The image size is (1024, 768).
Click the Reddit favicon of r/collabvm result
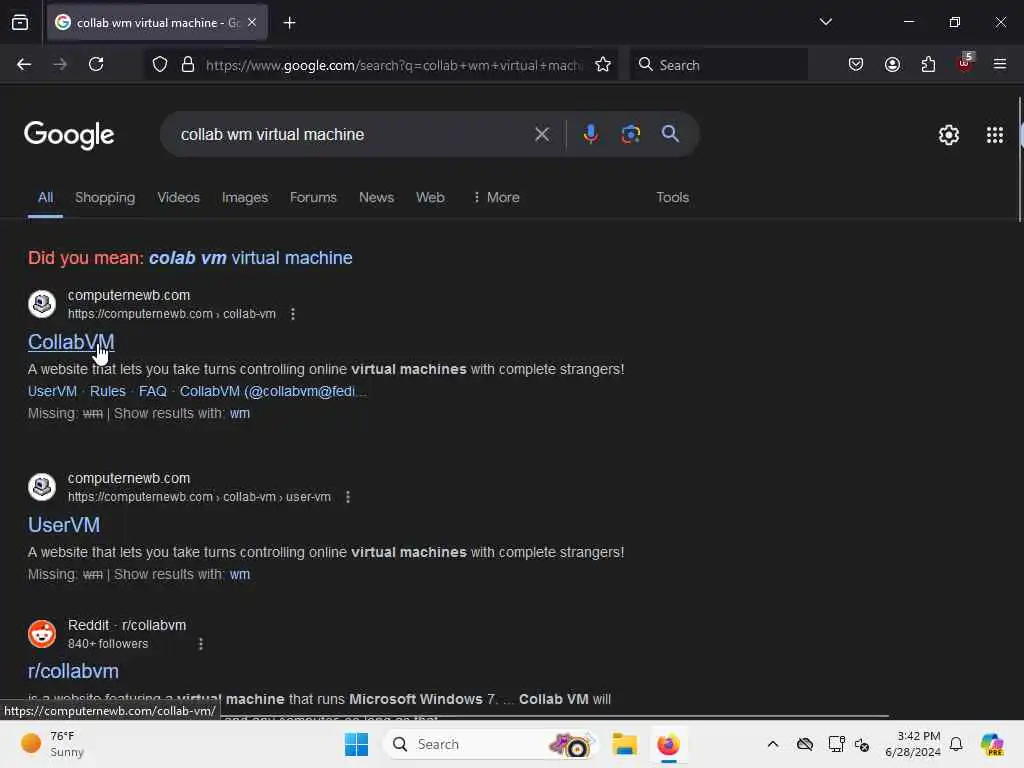tap(42, 633)
